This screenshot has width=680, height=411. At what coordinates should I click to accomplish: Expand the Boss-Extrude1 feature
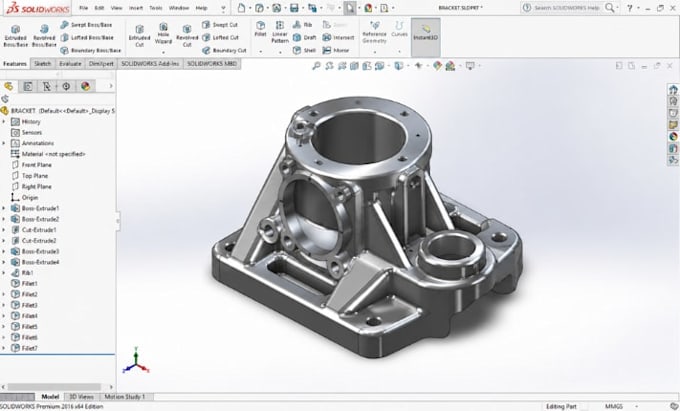coord(4,208)
